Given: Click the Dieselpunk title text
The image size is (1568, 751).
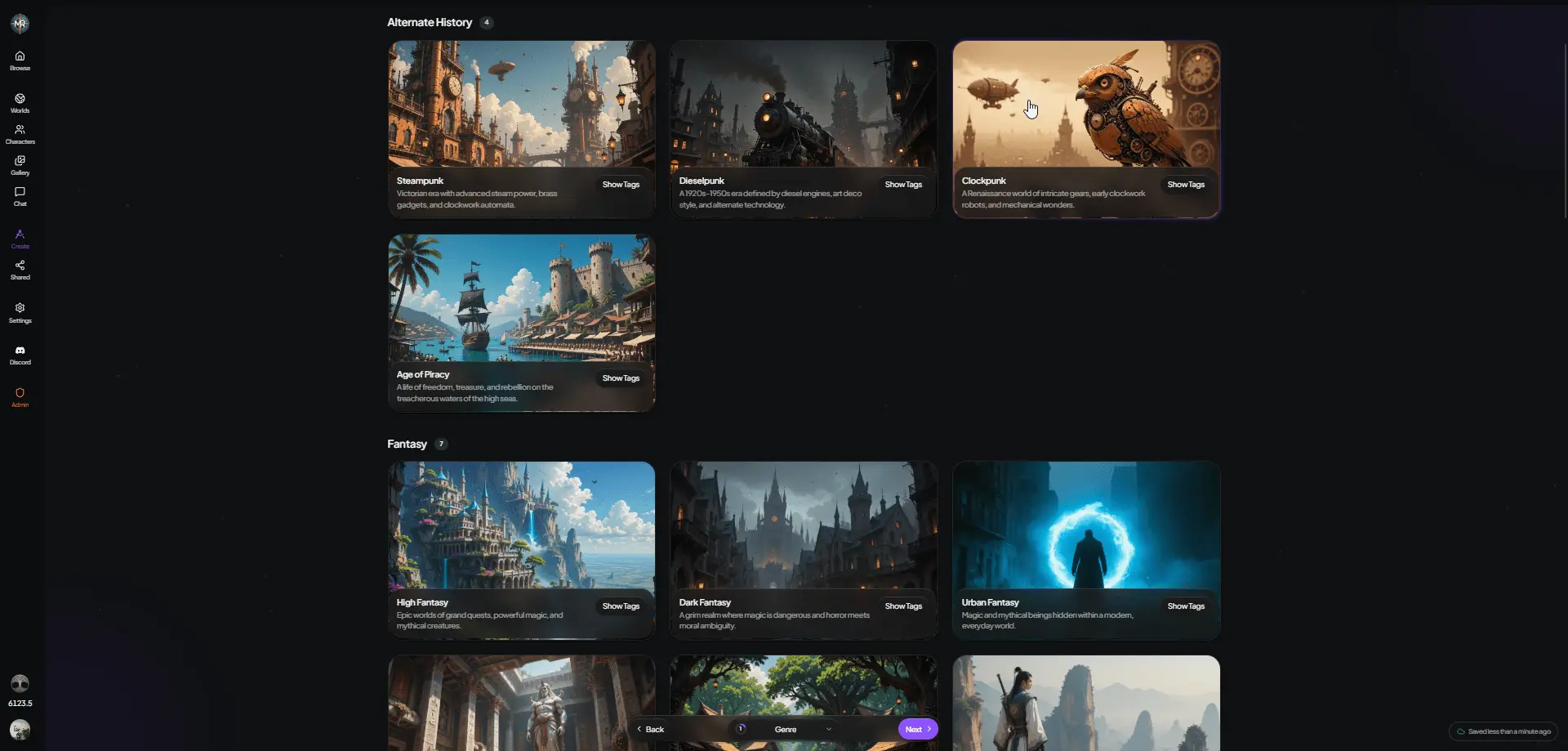Looking at the screenshot, I should [x=702, y=181].
